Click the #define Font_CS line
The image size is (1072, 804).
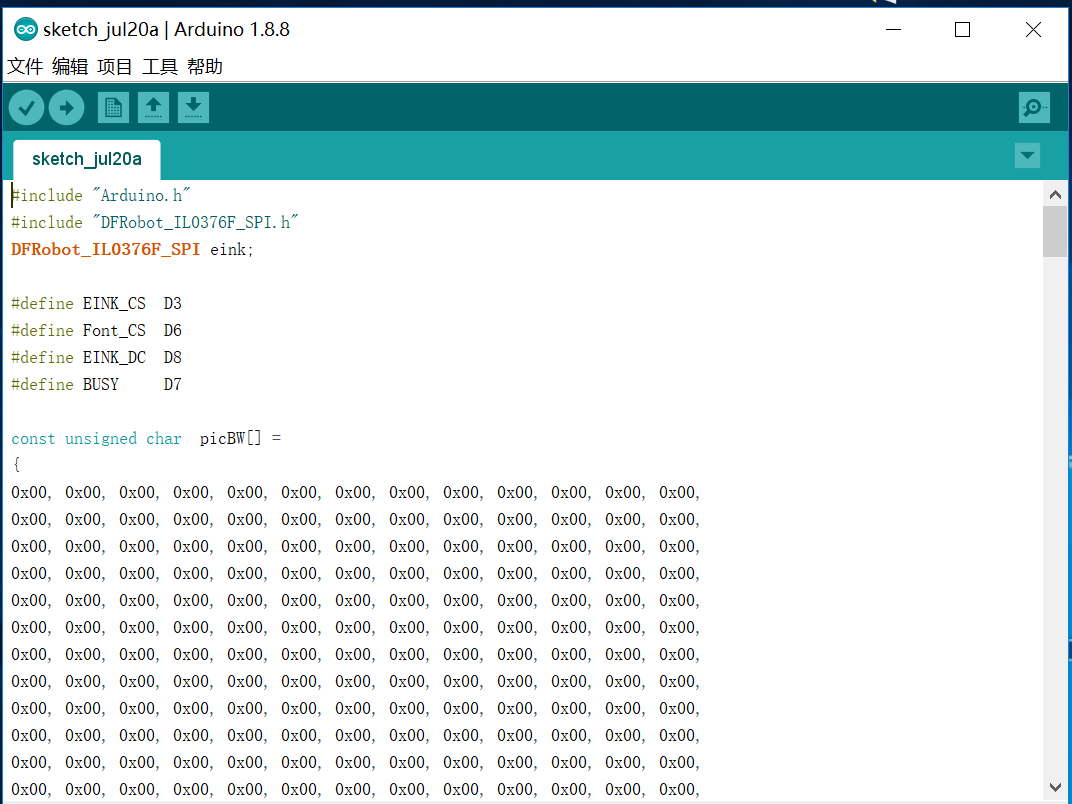pos(96,330)
